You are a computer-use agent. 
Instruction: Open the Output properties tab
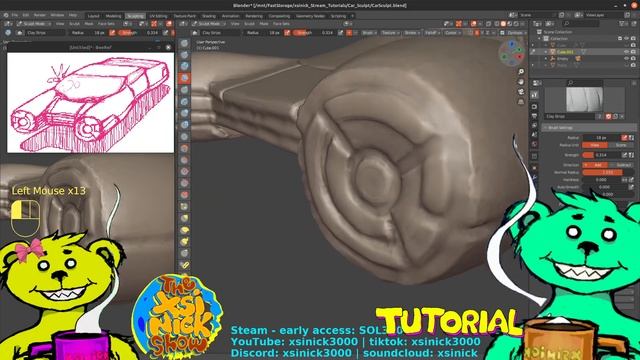[534, 116]
